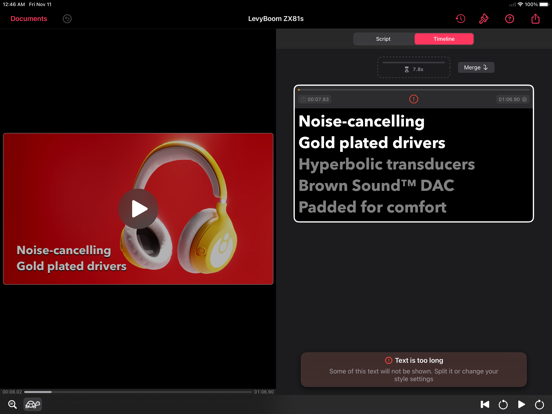This screenshot has width=552, height=414.
Task: Tap the 'Text is too long' warning banner
Action: [x=414, y=370]
